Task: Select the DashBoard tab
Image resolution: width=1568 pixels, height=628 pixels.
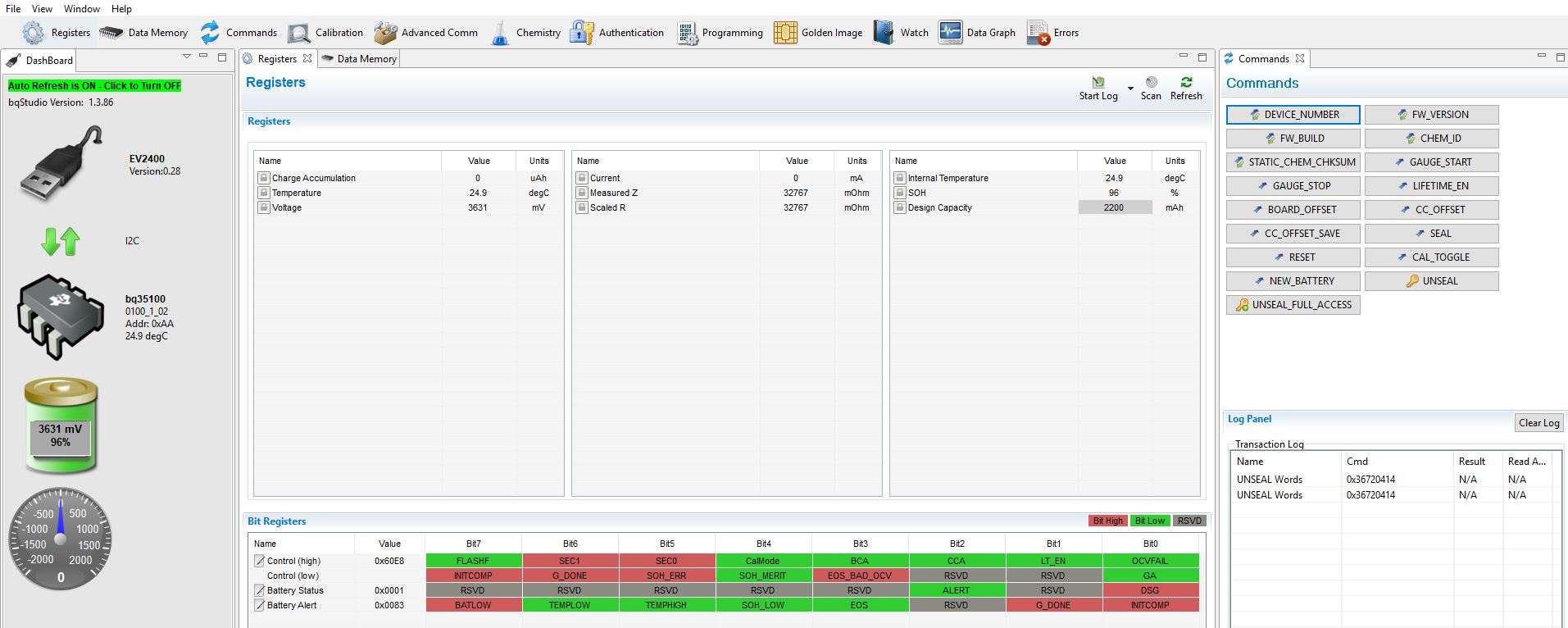Action: [41, 60]
